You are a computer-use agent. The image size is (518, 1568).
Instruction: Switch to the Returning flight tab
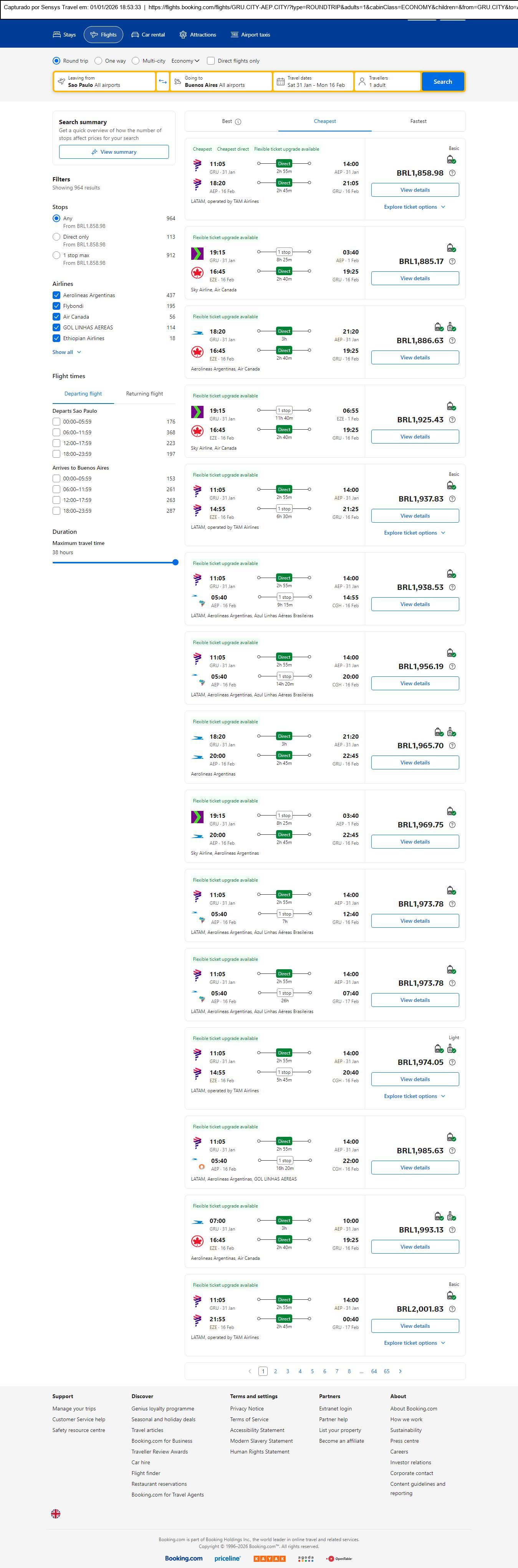tap(144, 394)
